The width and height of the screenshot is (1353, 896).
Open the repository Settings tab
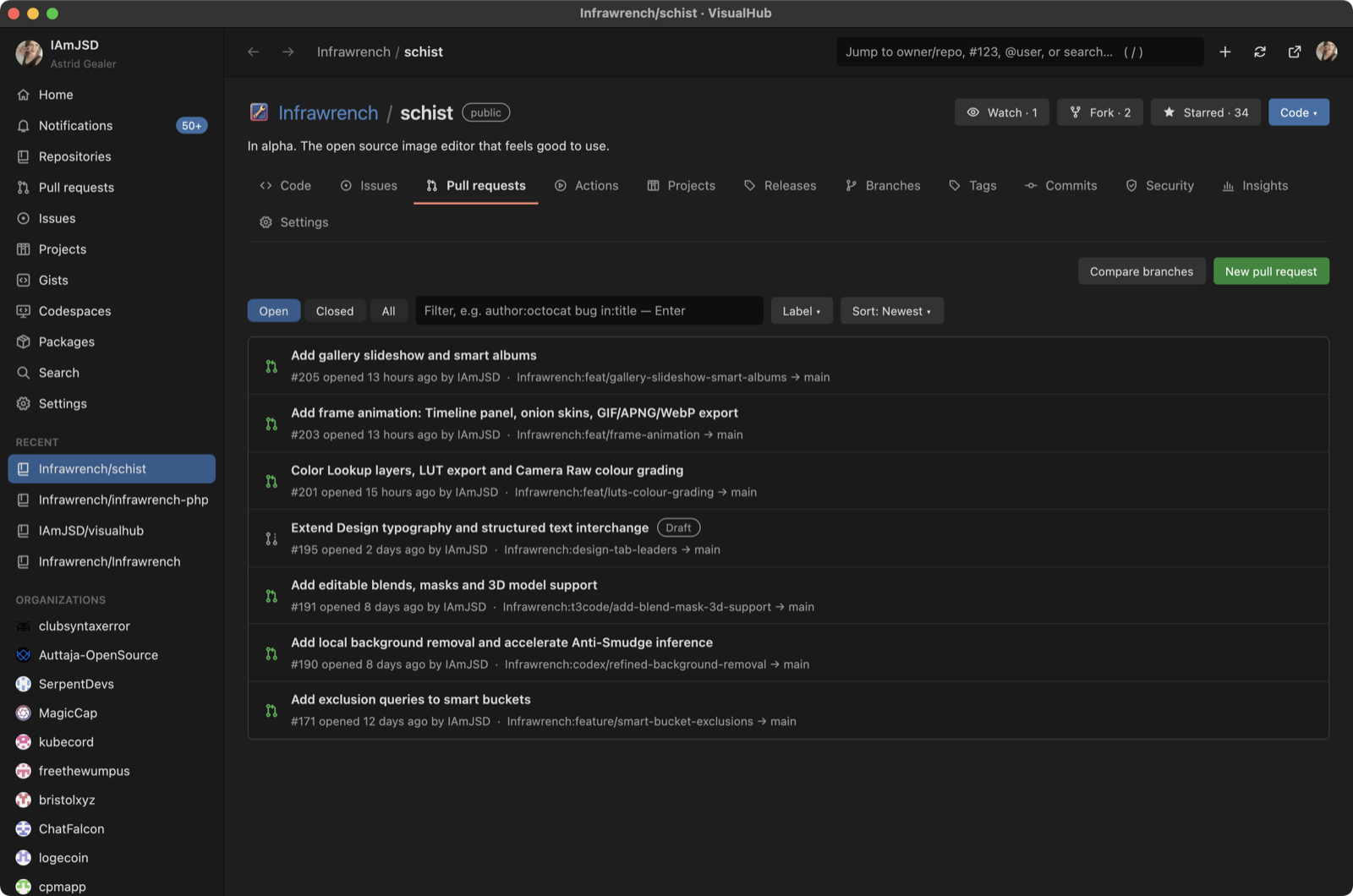coord(293,222)
